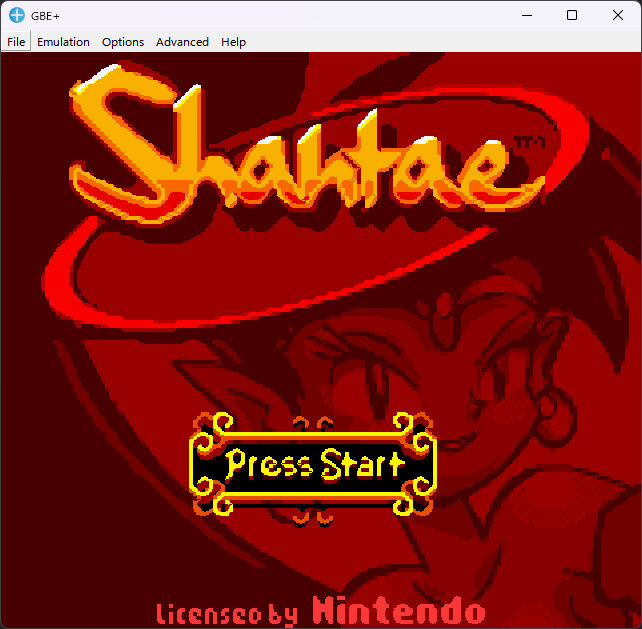
Task: Open the Options menu
Action: pos(123,42)
